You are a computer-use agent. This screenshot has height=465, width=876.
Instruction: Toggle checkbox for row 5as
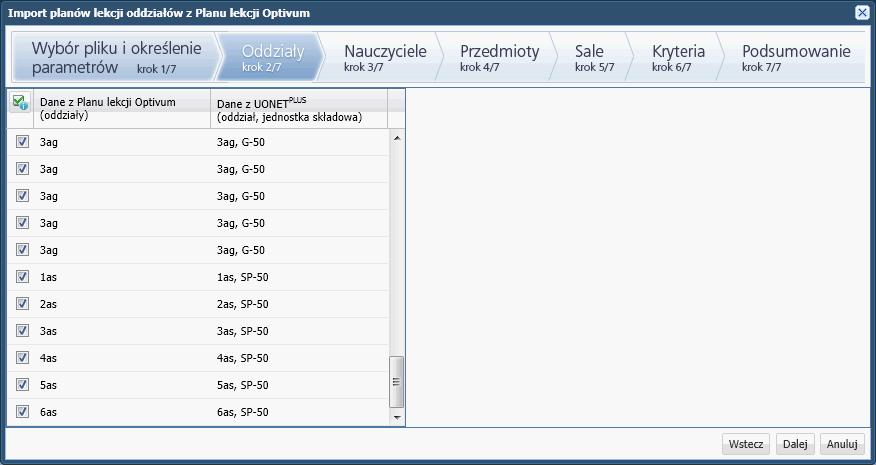pyautogui.click(x=22, y=385)
